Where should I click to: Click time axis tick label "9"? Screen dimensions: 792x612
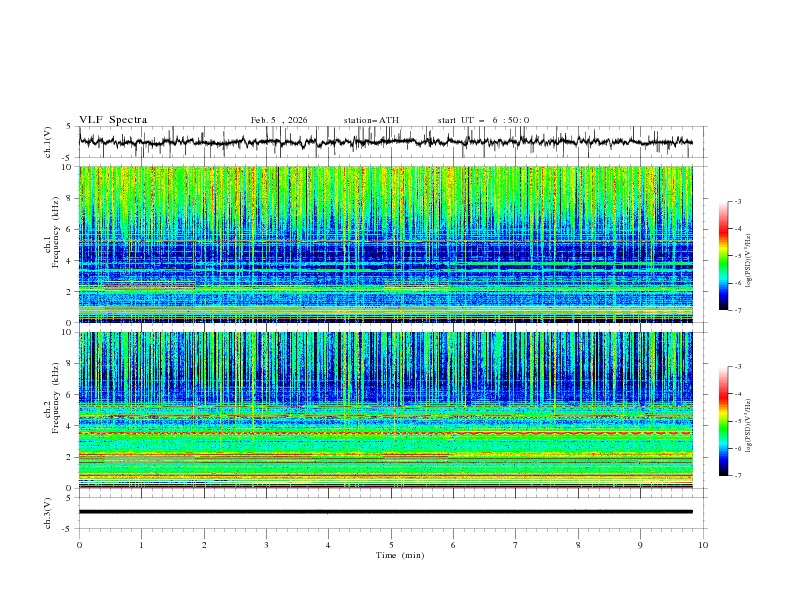pyautogui.click(x=640, y=545)
